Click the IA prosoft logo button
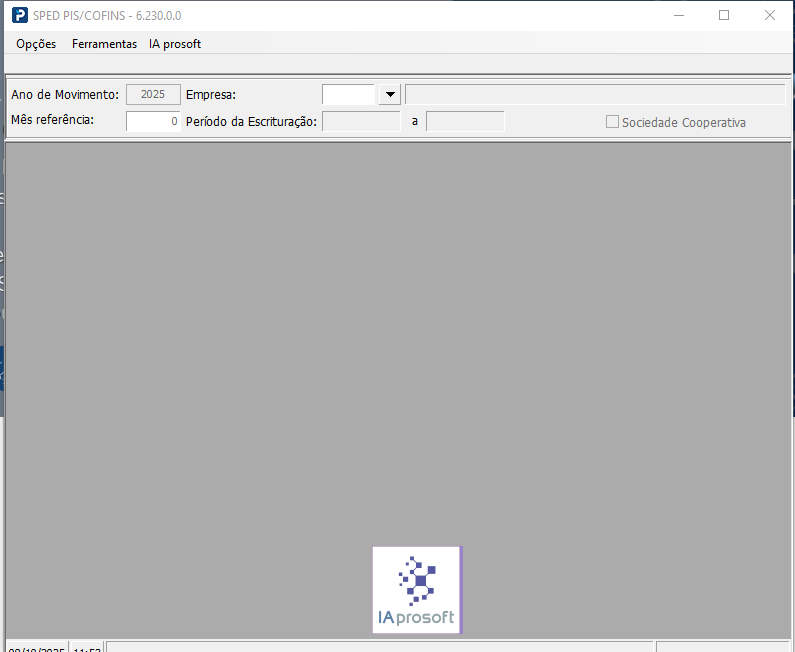This screenshot has height=652, width=795. point(417,590)
